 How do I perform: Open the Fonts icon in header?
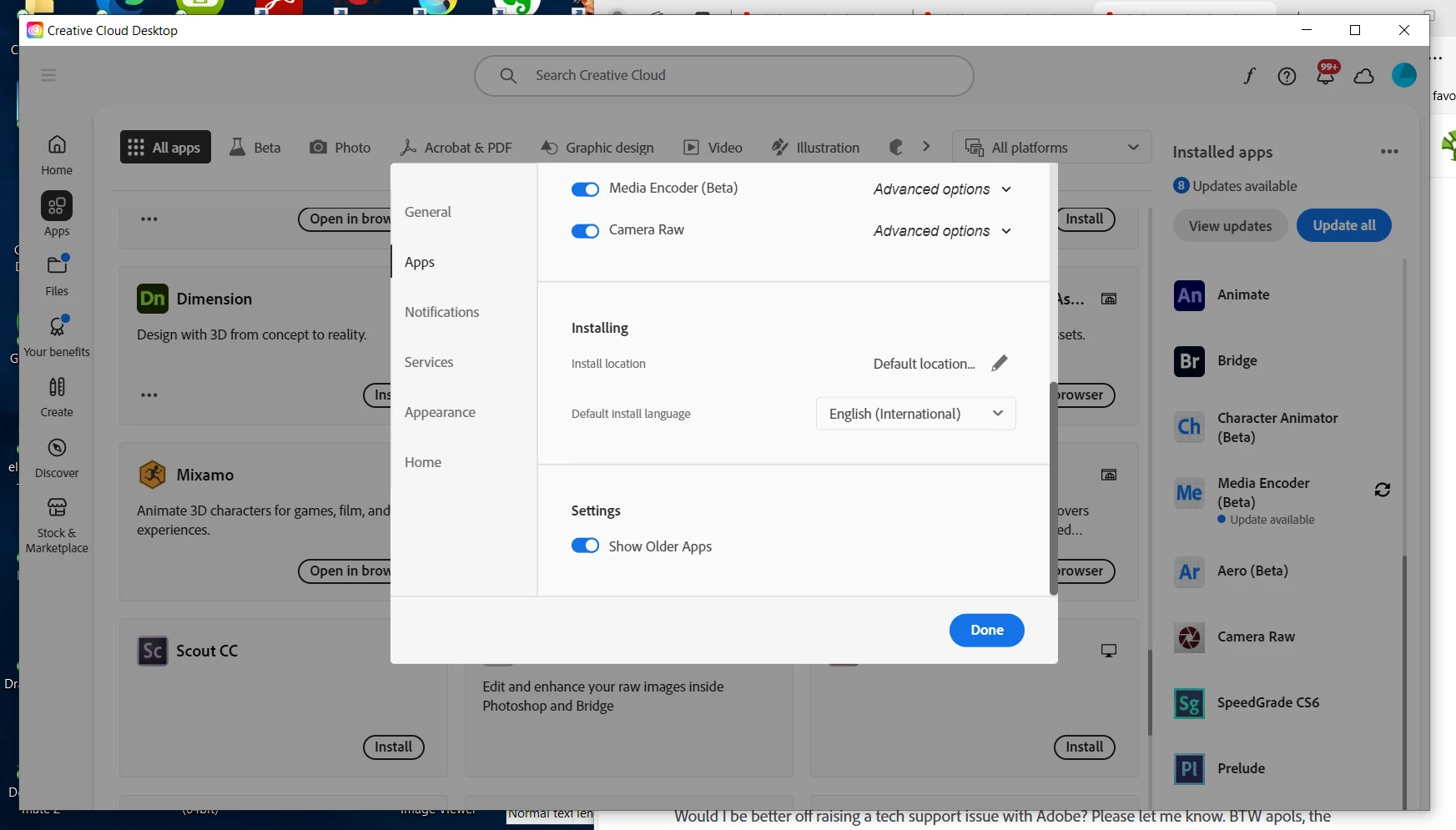click(x=1249, y=76)
